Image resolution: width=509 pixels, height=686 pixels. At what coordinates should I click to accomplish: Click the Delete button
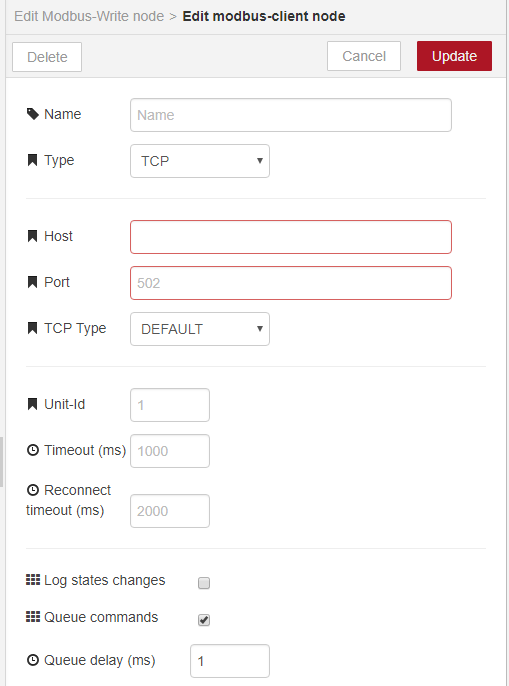pos(47,57)
